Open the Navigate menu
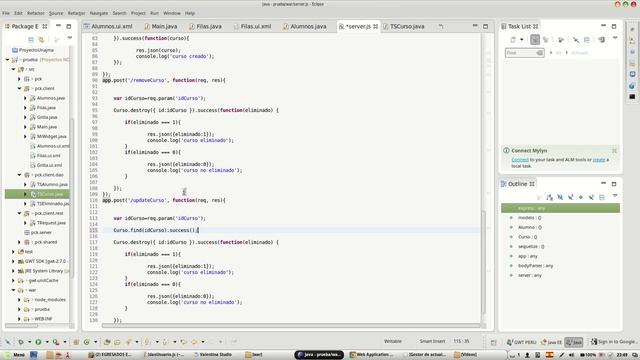Viewport: 640px width, 360px height. [99, 13]
